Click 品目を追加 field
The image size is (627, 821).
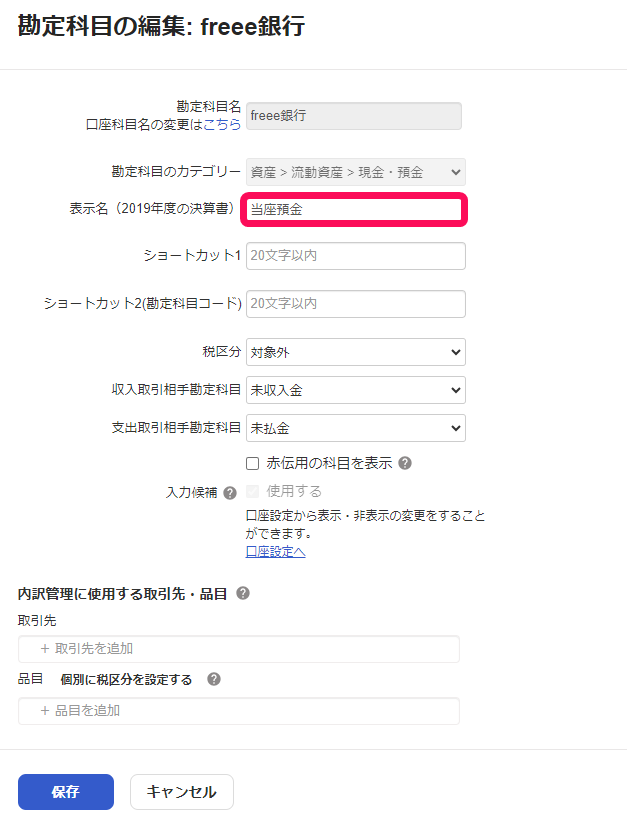238,711
